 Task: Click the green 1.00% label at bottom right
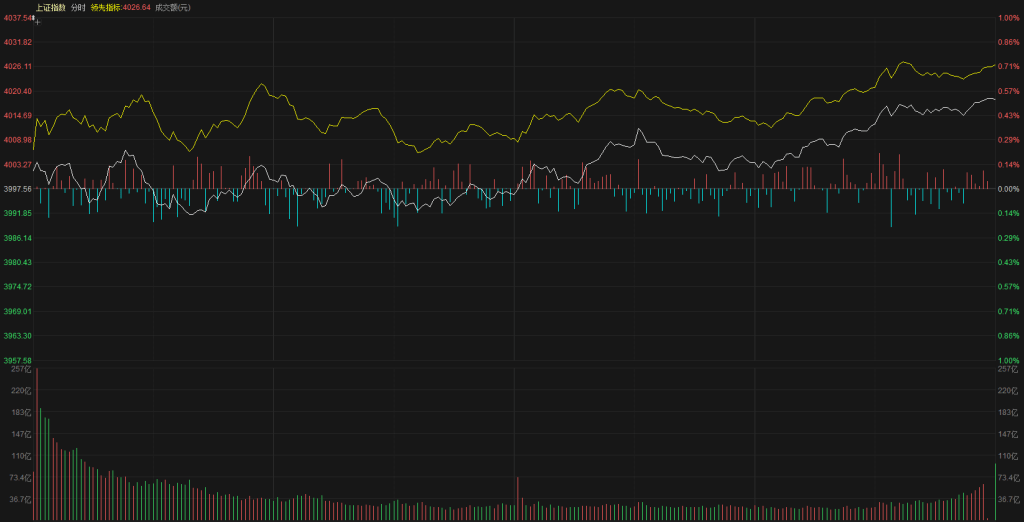pos(1008,360)
